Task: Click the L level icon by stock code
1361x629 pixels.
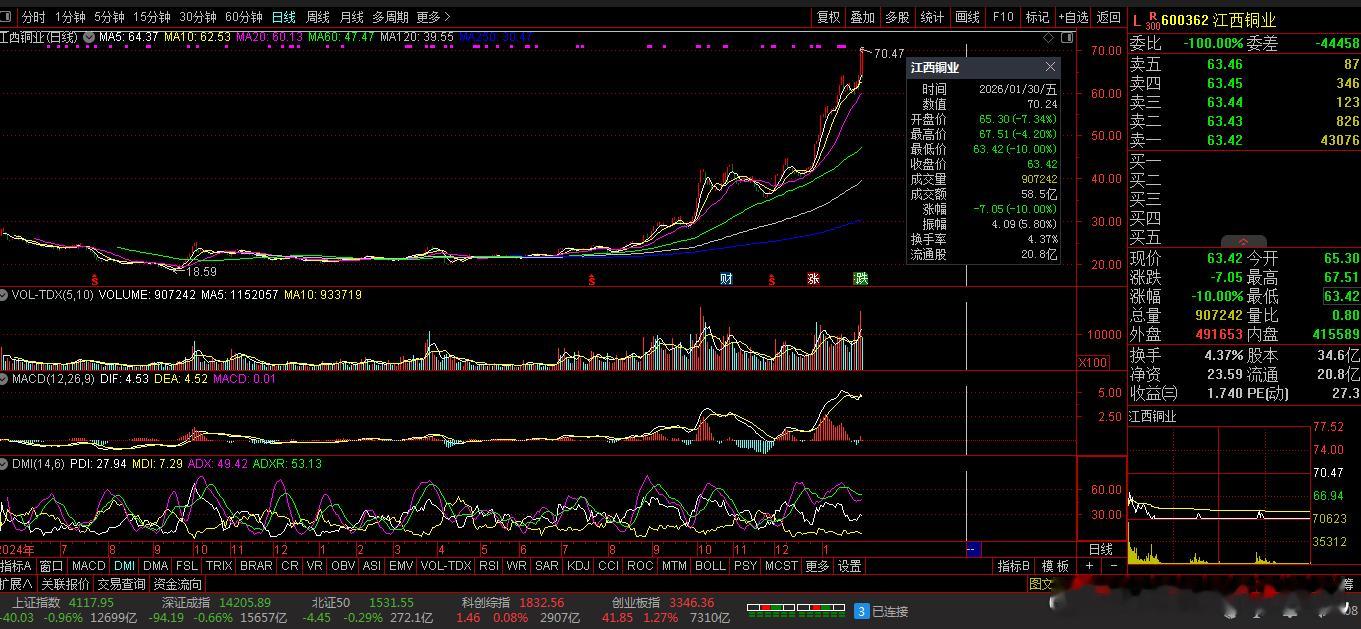Action: tap(1136, 20)
